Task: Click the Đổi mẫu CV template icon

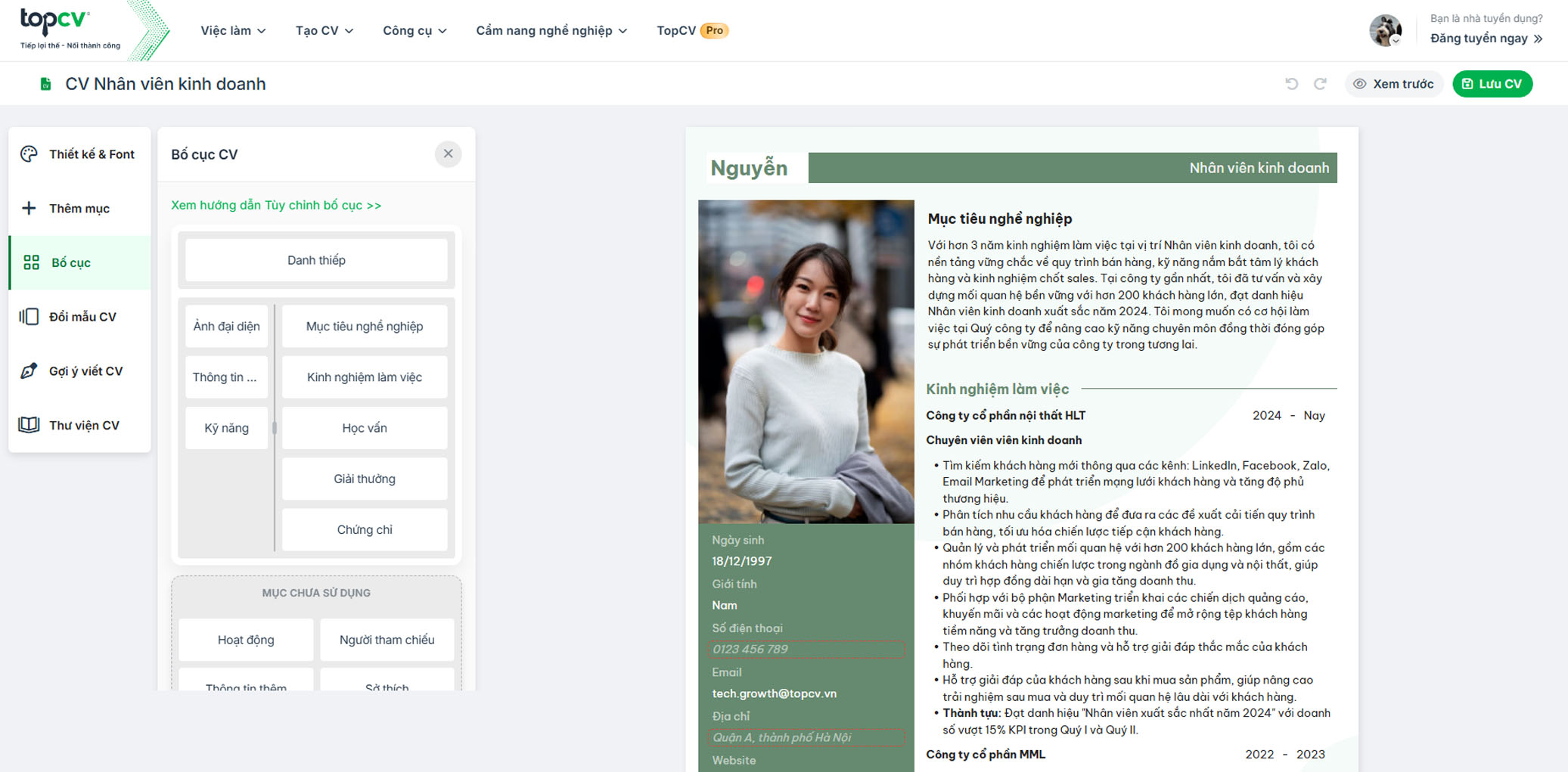Action: (x=29, y=317)
